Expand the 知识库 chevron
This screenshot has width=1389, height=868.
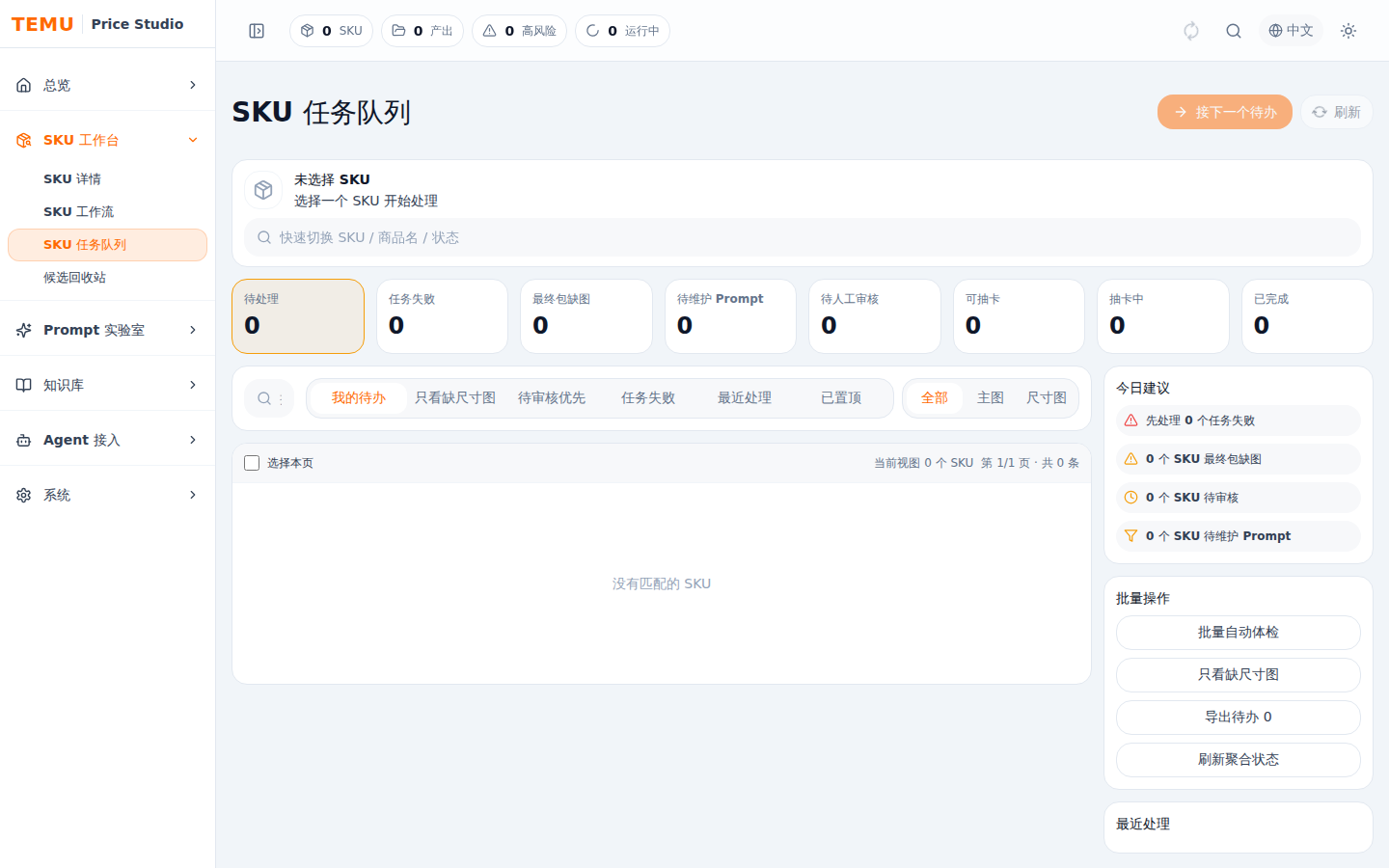click(193, 385)
